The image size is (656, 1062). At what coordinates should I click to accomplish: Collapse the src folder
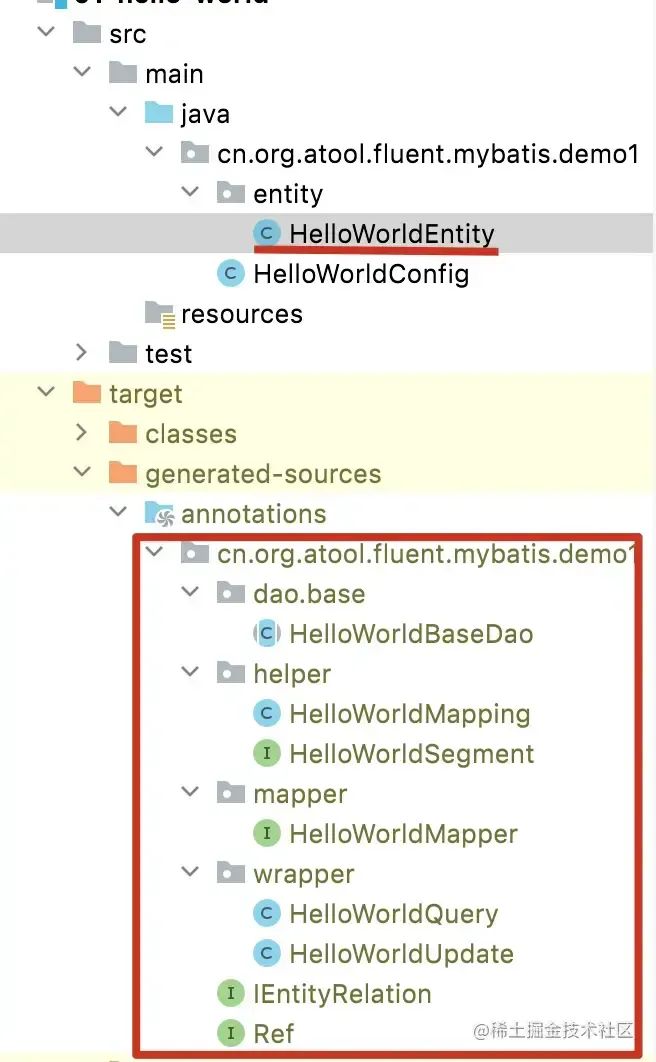[45, 33]
